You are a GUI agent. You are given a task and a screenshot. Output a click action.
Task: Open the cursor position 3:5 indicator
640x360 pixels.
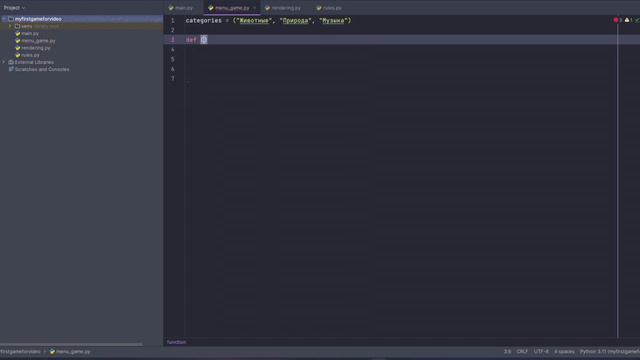point(507,351)
